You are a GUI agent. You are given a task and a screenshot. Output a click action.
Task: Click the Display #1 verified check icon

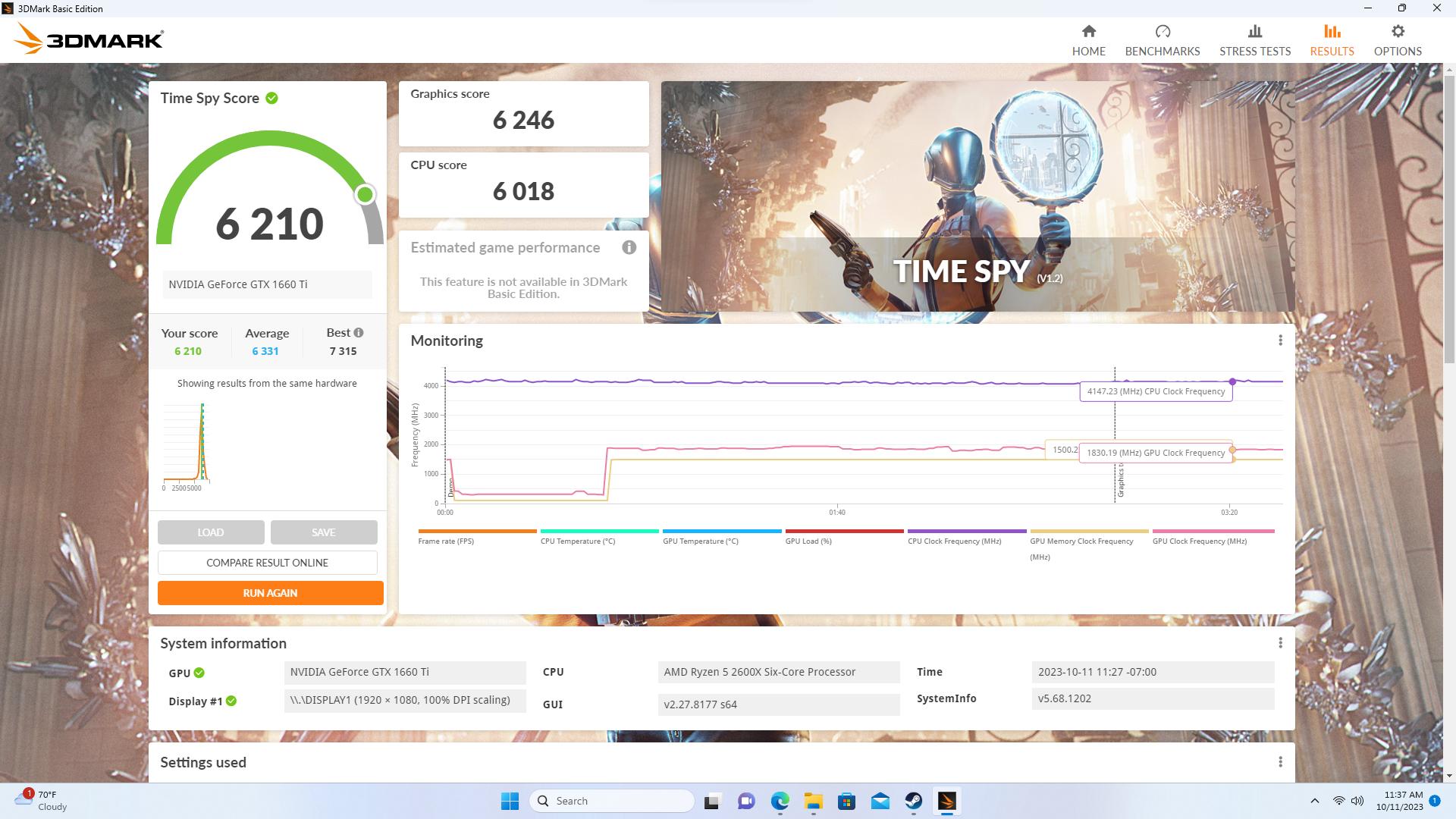(231, 701)
